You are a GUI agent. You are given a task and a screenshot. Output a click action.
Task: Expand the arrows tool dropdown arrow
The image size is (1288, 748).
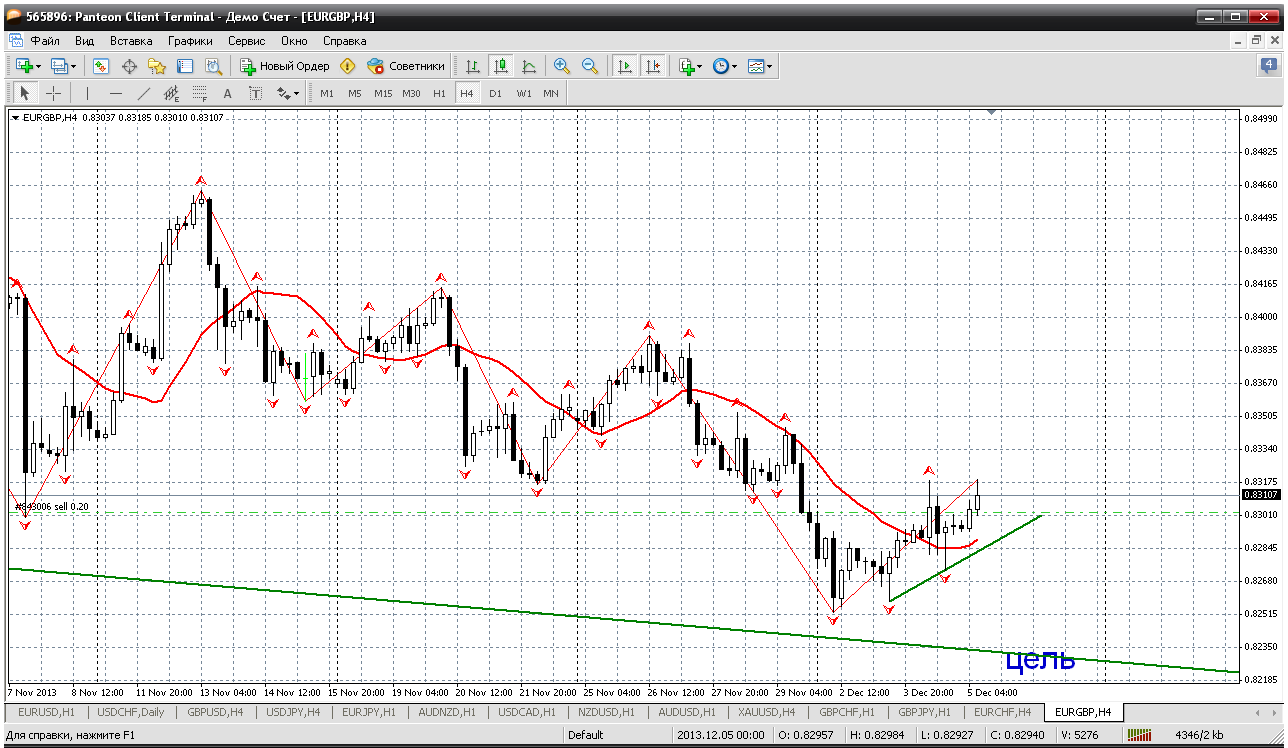(x=297, y=93)
